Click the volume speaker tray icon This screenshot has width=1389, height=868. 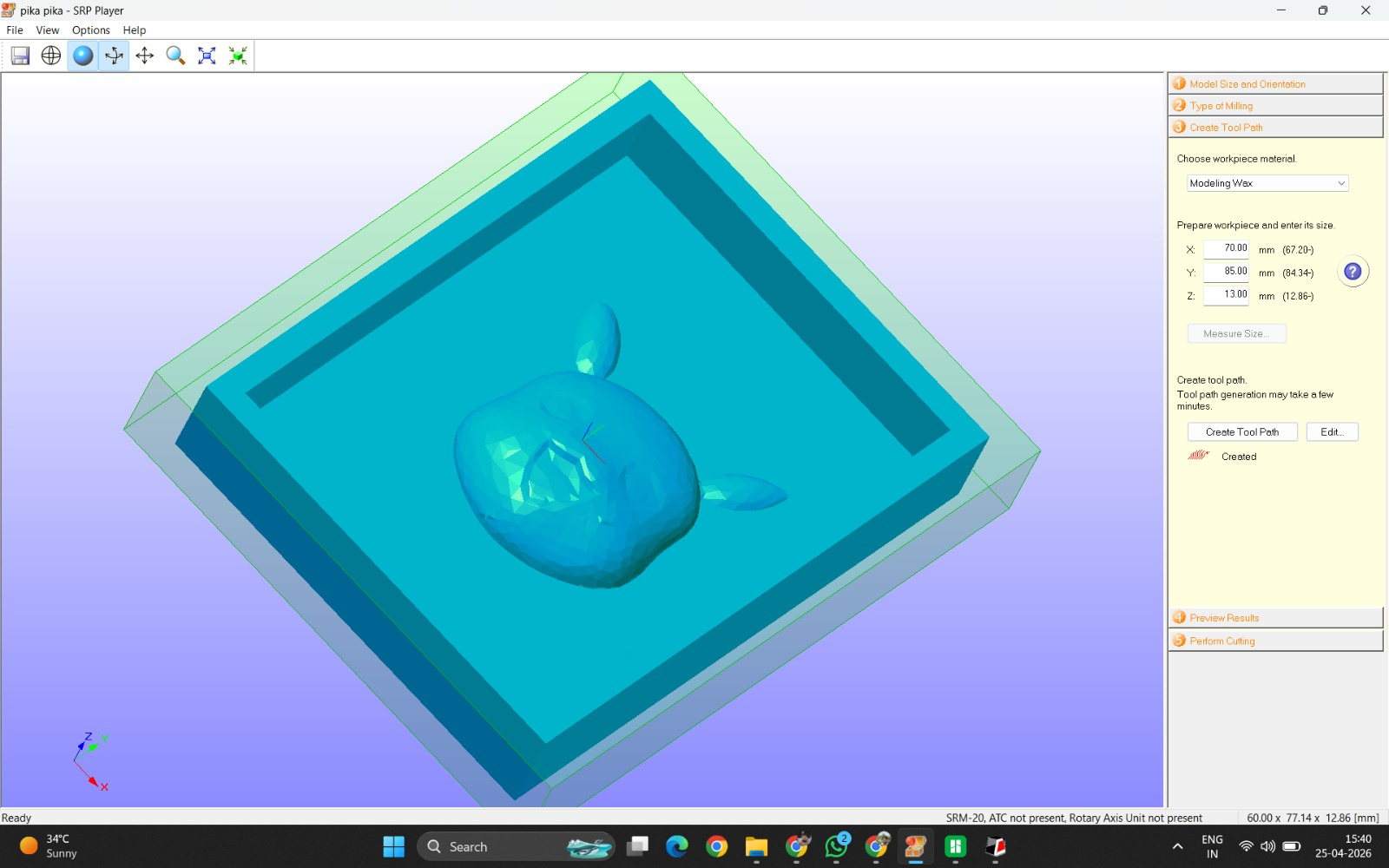pos(1267,846)
